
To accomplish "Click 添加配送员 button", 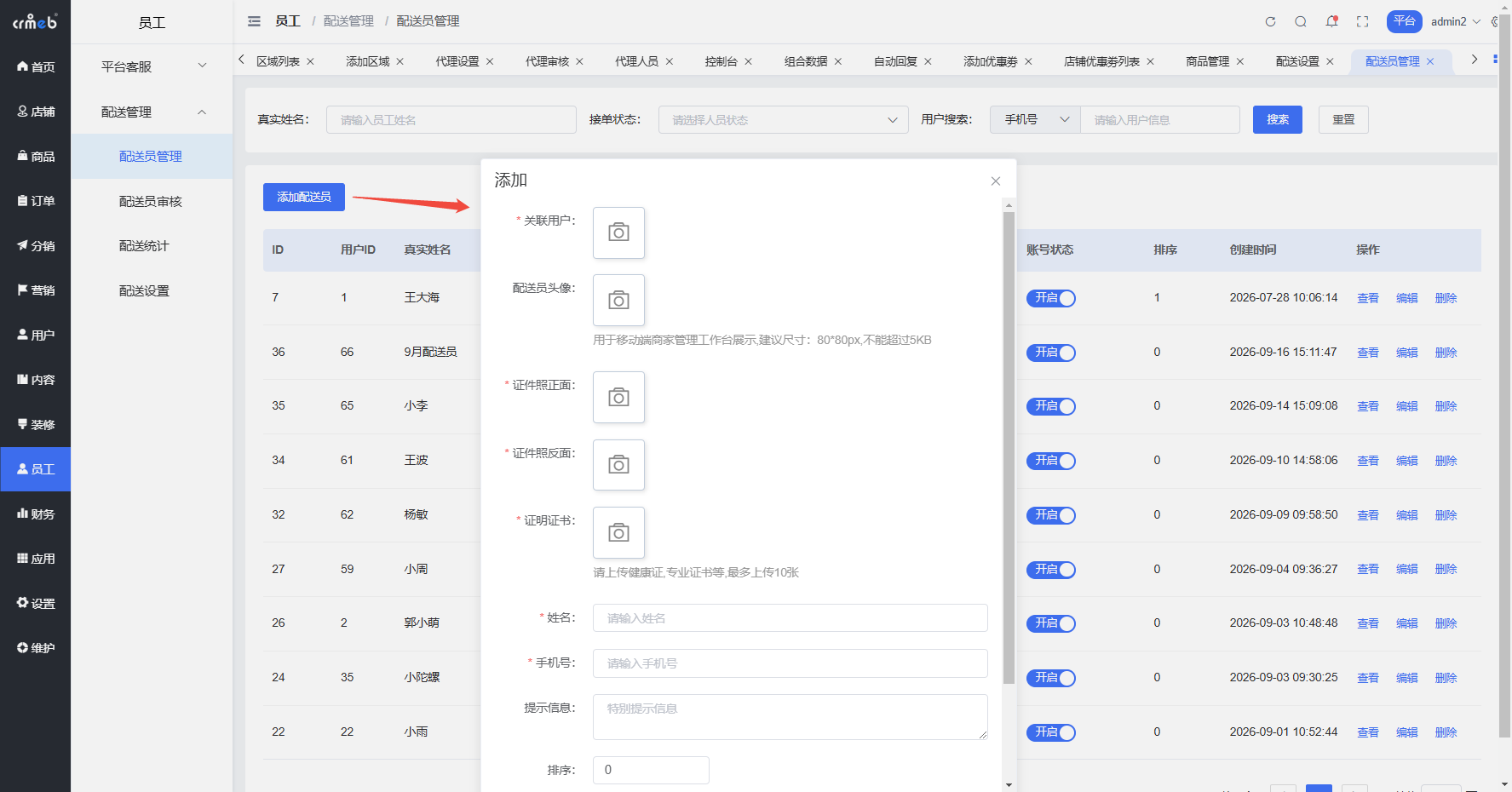I will click(x=304, y=197).
